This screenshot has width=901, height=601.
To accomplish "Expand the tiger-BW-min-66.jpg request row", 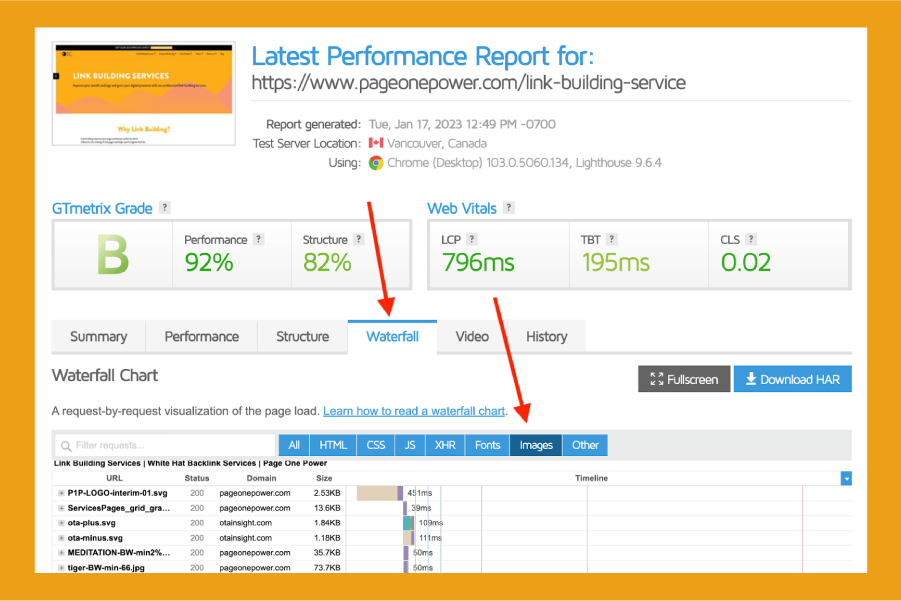I will coord(61,568).
